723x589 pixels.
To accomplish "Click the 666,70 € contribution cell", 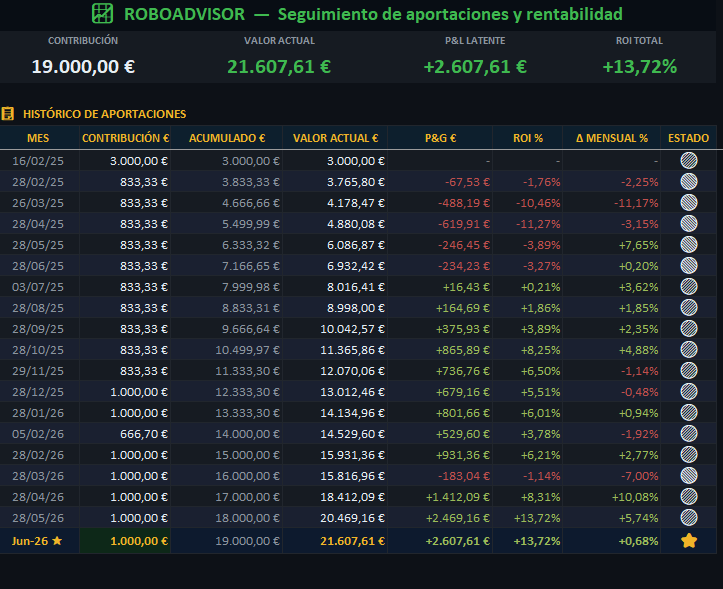I will (x=125, y=434).
